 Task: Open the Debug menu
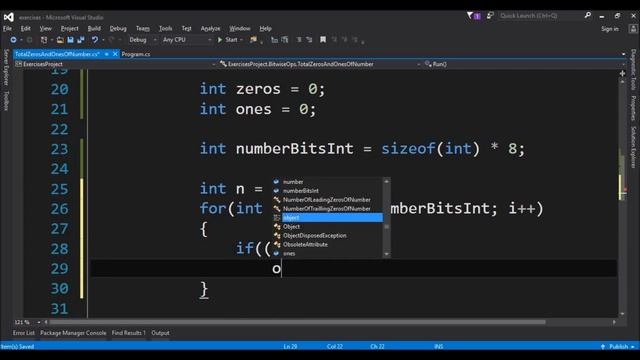118,29
